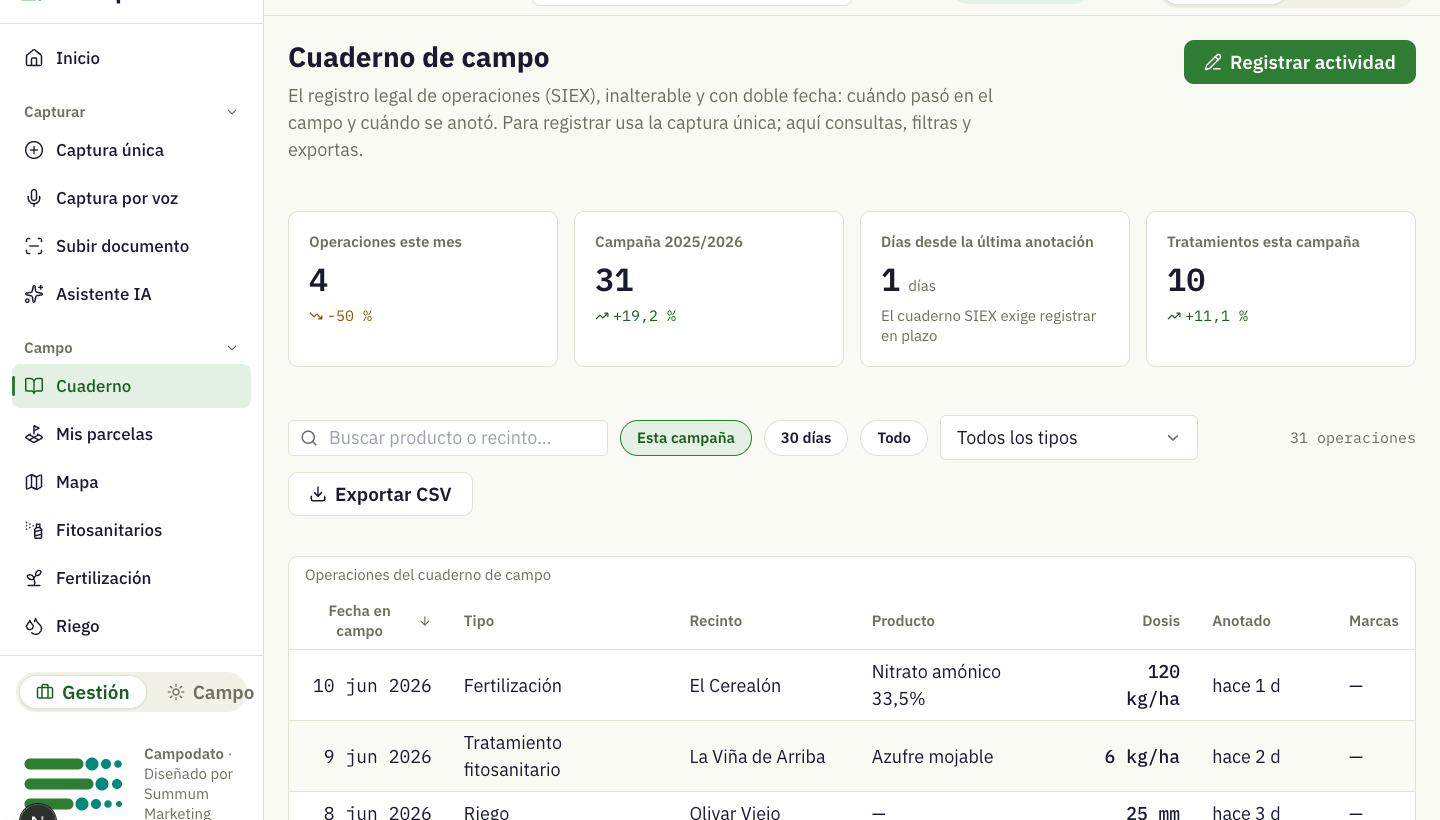Click the Registrar actividad button
Image resolution: width=1440 pixels, height=820 pixels.
[1300, 62]
